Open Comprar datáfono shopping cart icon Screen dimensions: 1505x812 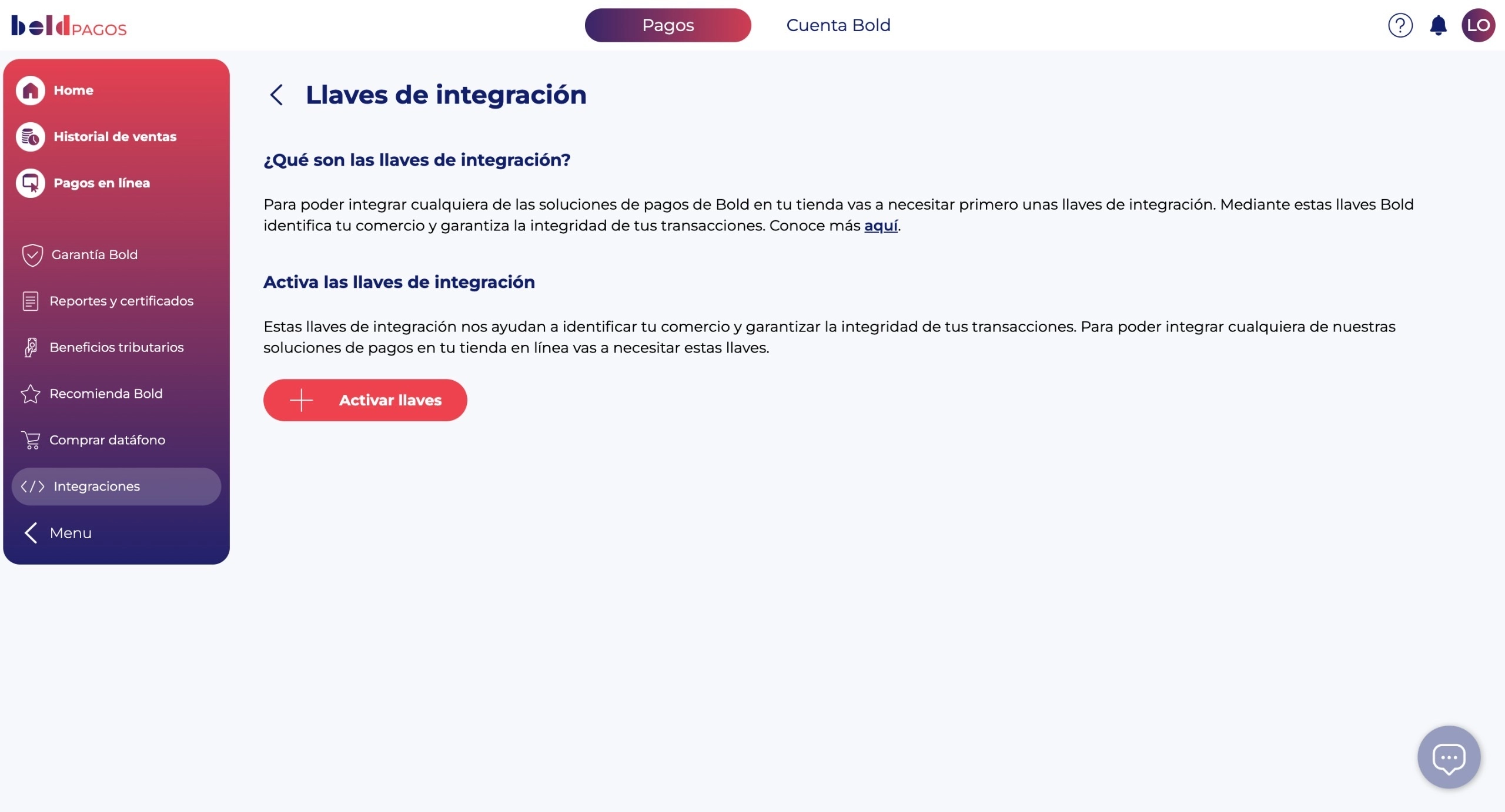(x=31, y=439)
